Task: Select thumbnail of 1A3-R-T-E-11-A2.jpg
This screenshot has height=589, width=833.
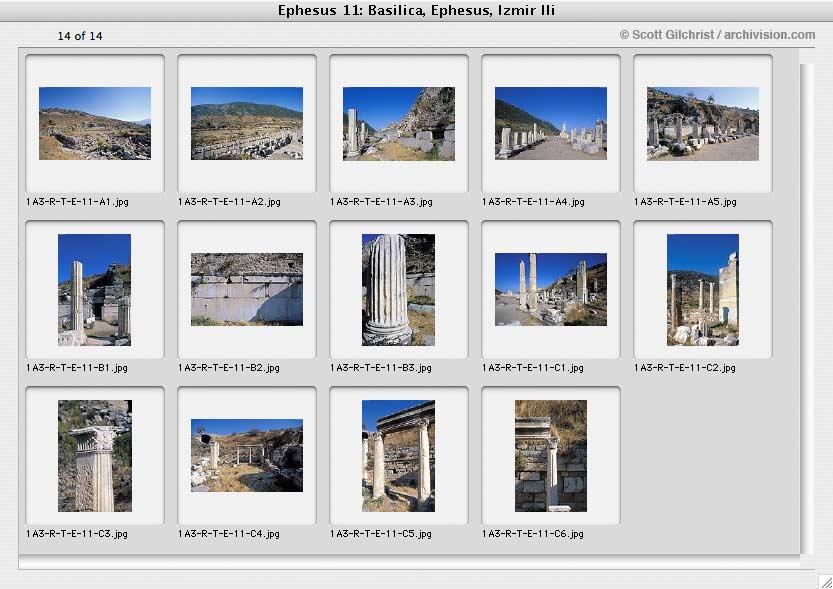Action: (x=246, y=123)
